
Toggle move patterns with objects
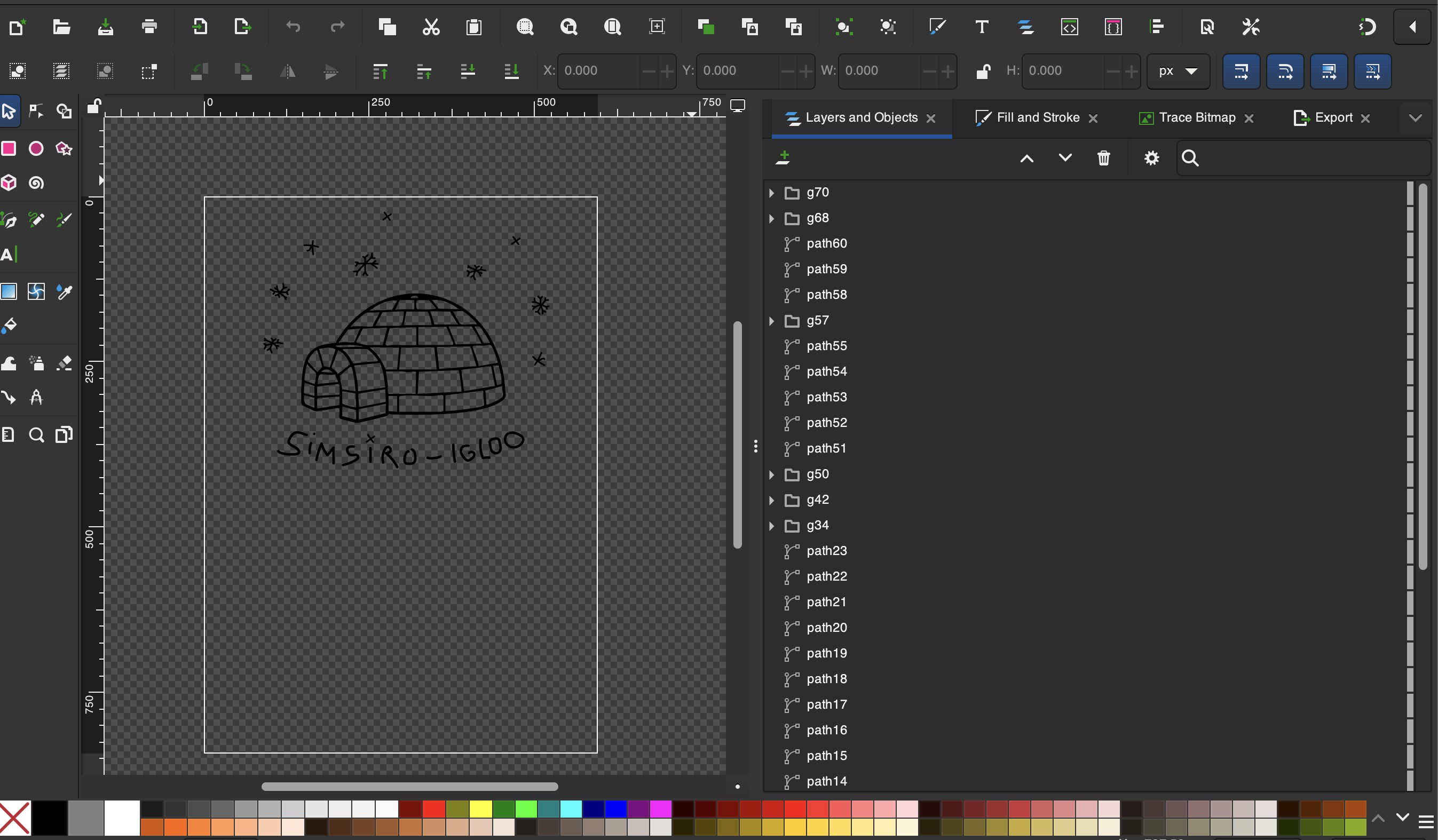(x=1372, y=72)
